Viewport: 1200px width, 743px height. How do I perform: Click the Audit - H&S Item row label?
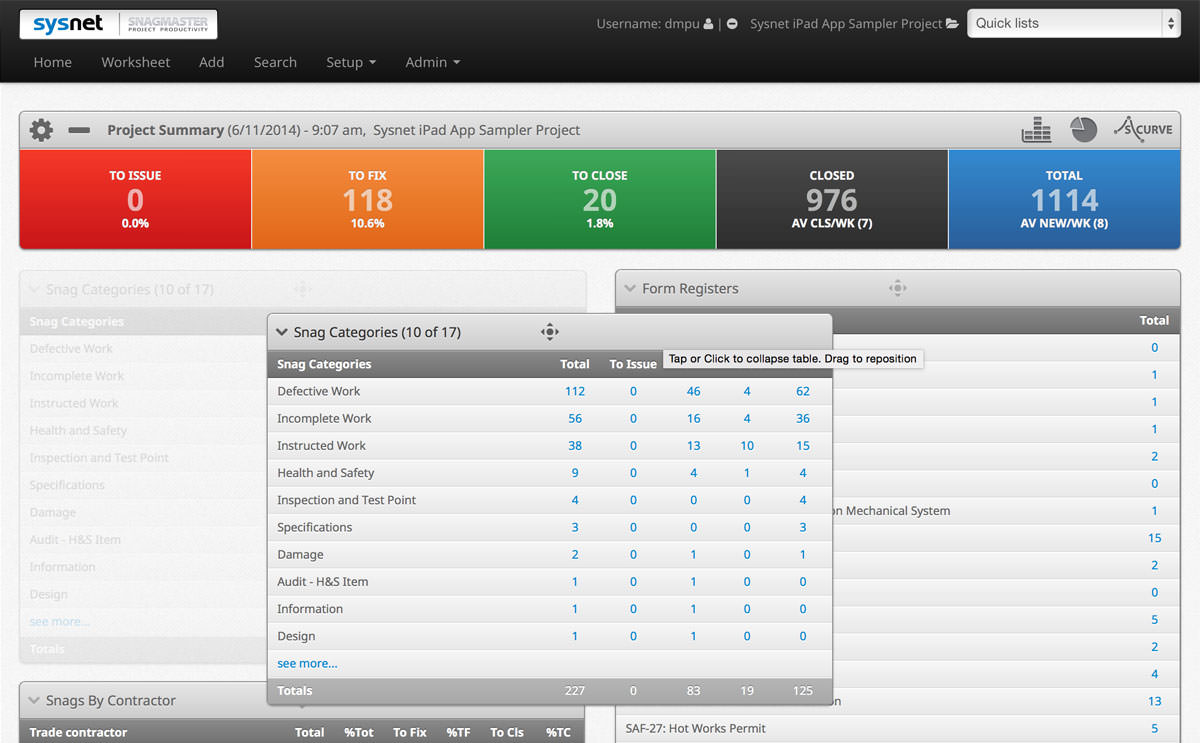pyautogui.click(x=323, y=581)
